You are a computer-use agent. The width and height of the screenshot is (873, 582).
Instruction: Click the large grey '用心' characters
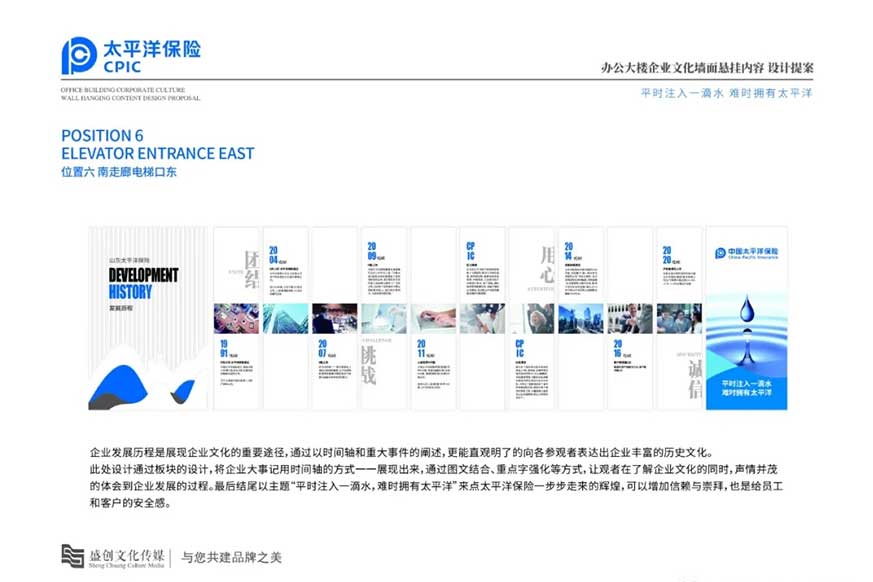547,265
